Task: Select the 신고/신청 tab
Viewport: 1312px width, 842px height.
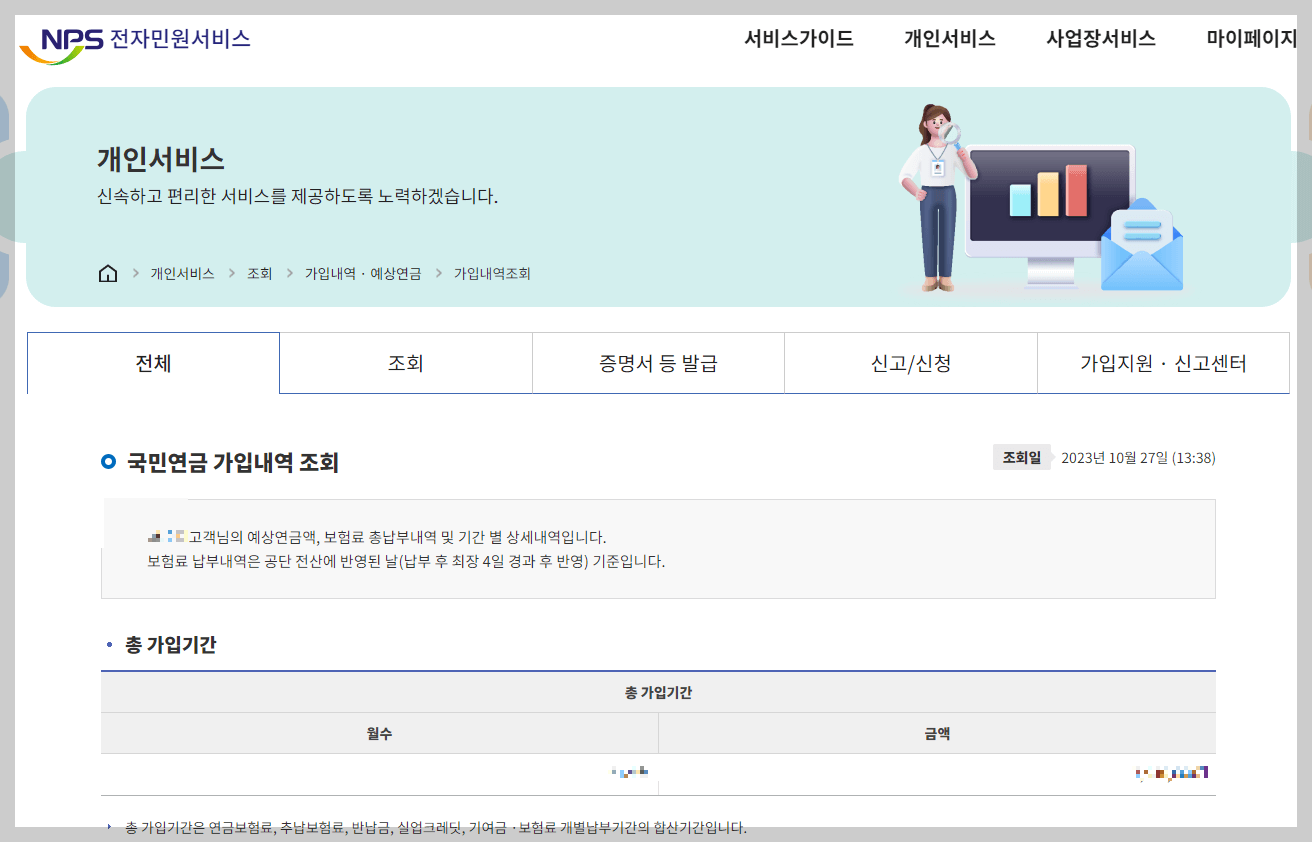Action: coord(911,362)
